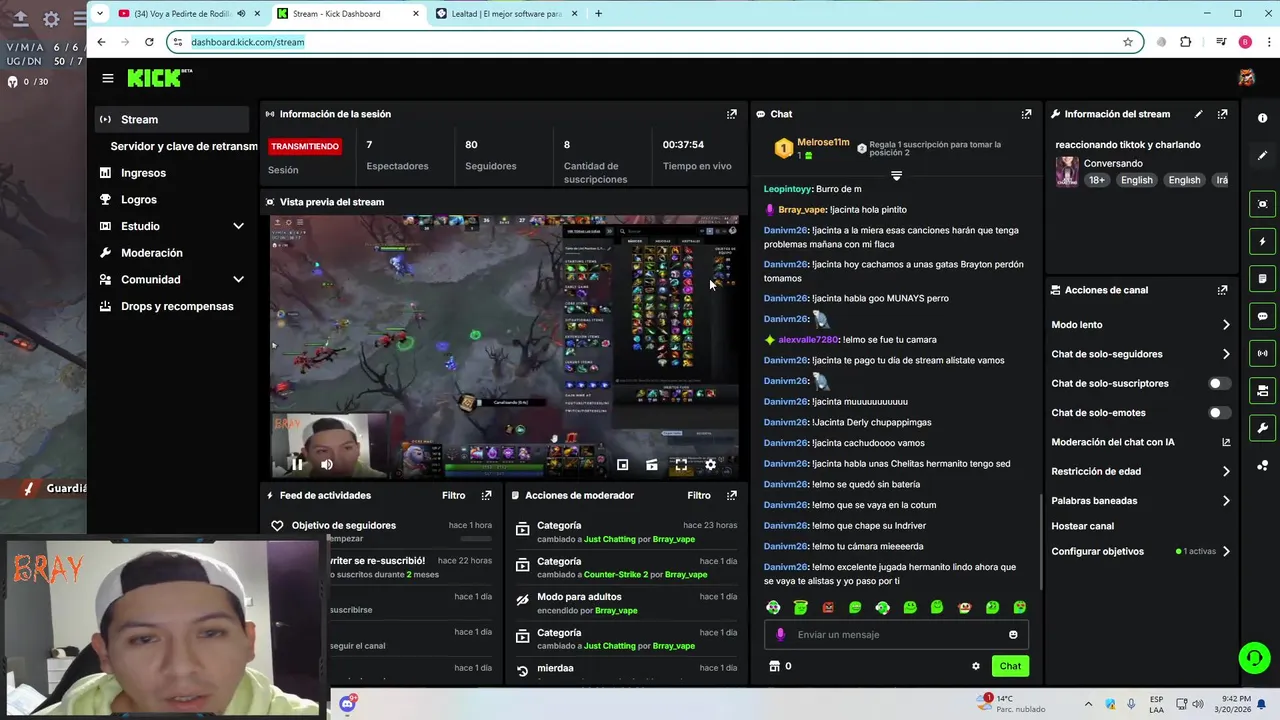Viewport: 1280px width, 720px height.
Task: Select the red angry emote in the chat emote row
Action: [828, 607]
